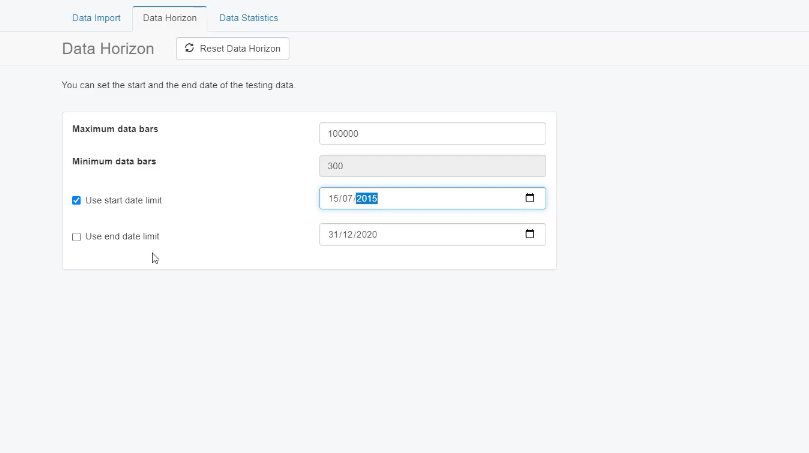Click the refresh icon in Reset Data Horizon
Image resolution: width=809 pixels, height=453 pixels.
point(190,48)
